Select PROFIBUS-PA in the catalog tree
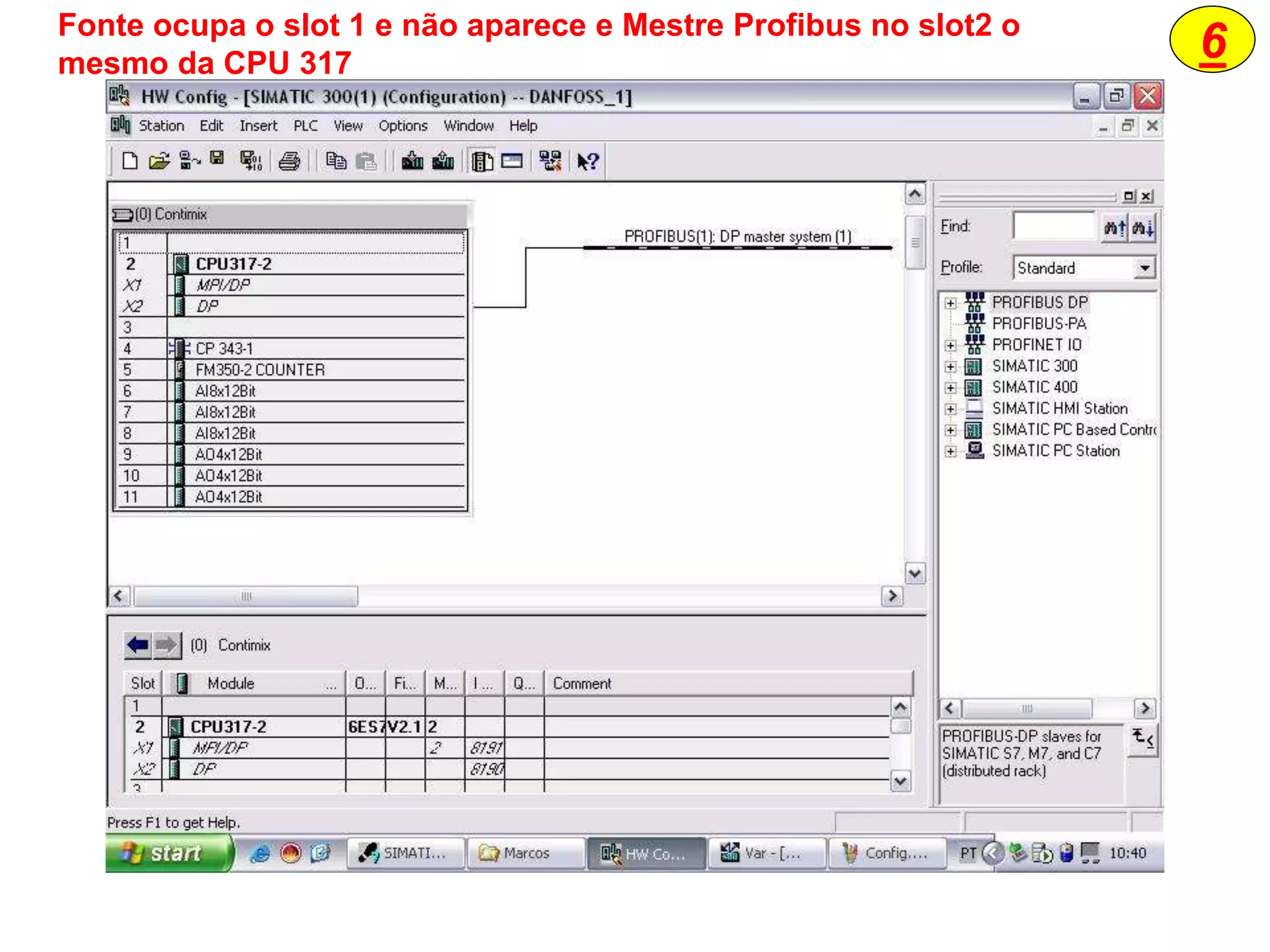1270x952 pixels. coord(1039,324)
